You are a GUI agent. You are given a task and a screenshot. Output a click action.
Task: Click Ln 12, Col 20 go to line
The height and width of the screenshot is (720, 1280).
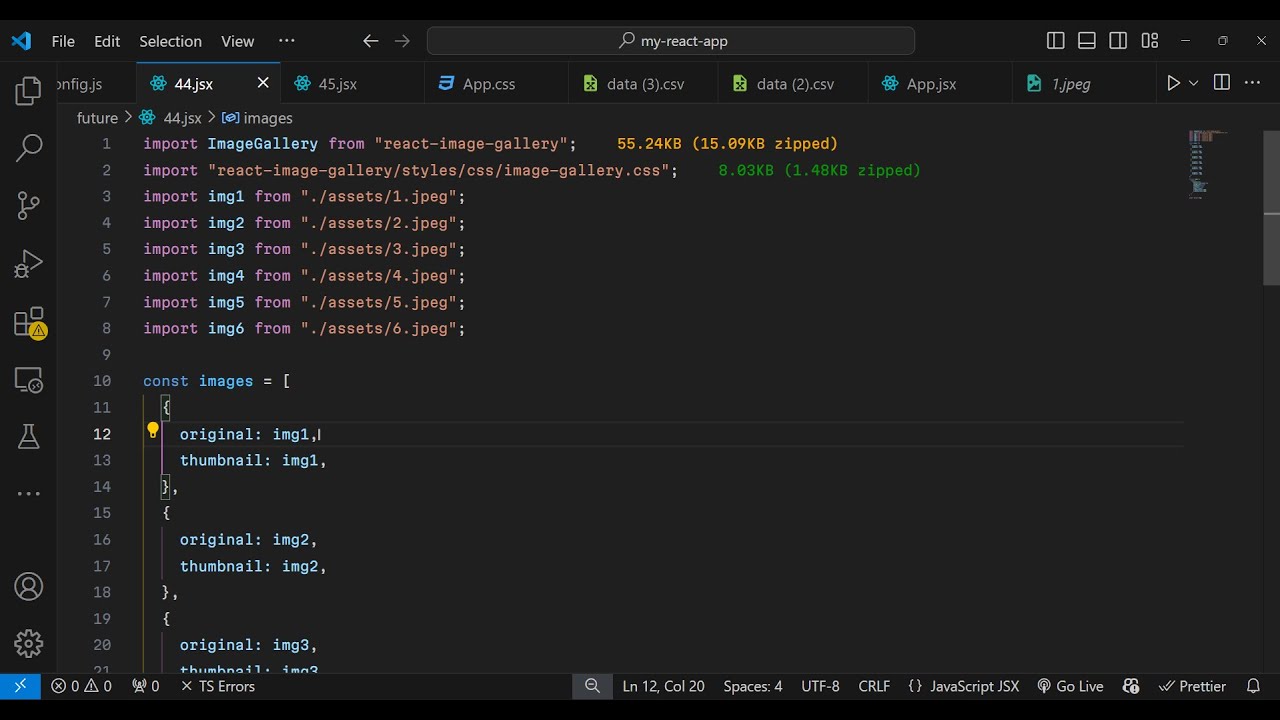point(663,686)
